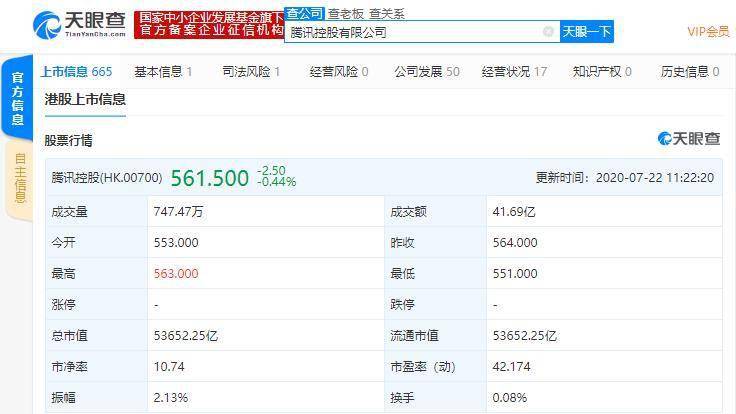Image resolution: width=736 pixels, height=414 pixels.
Task: Click the 成交量 row label
Action: pyautogui.click(x=69, y=212)
